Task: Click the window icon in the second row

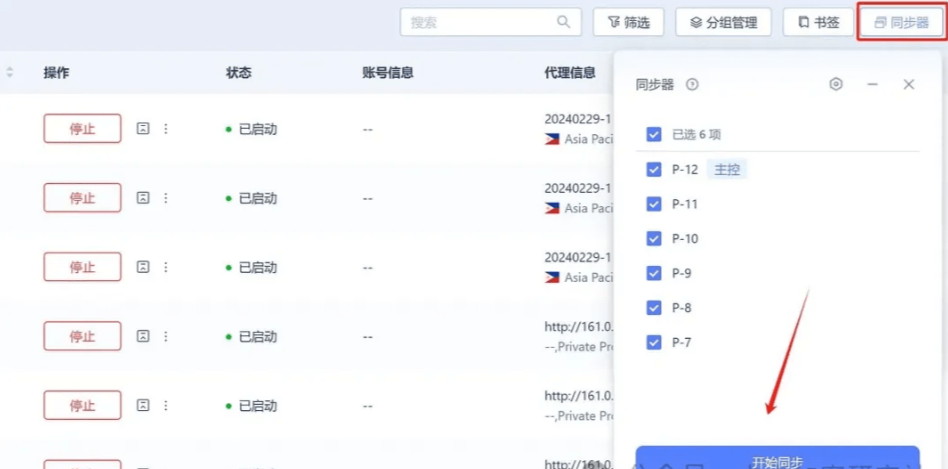Action: click(143, 198)
